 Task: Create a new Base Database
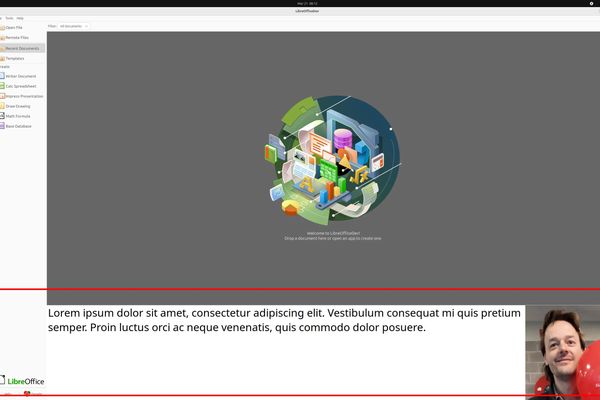(x=16, y=126)
